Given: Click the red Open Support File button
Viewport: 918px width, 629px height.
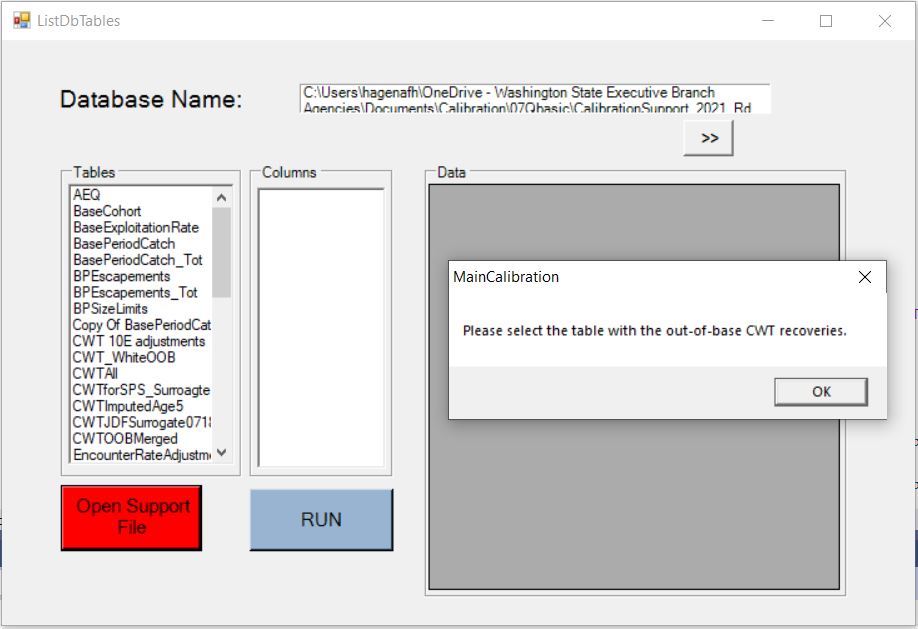Looking at the screenshot, I should pyautogui.click(x=132, y=518).
